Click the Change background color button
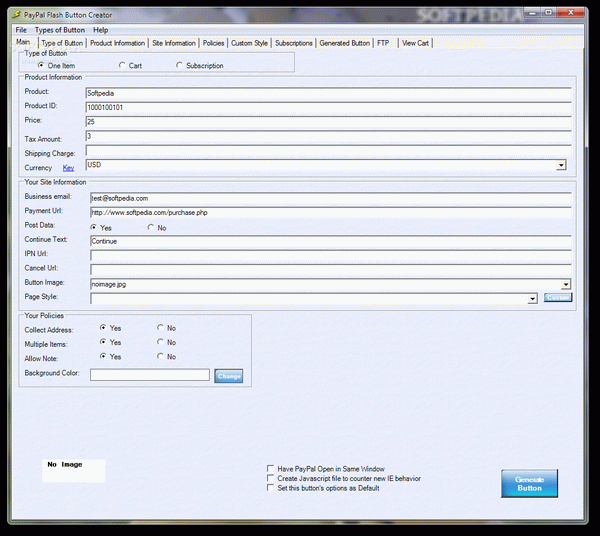The image size is (600, 536). coord(229,376)
